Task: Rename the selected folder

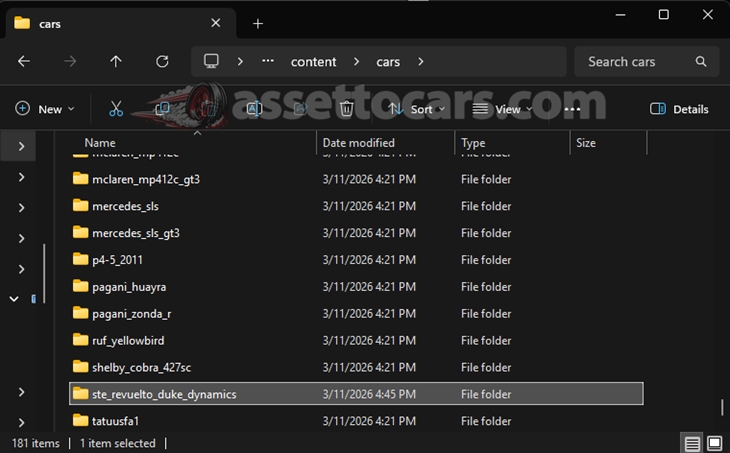Action: click(254, 109)
